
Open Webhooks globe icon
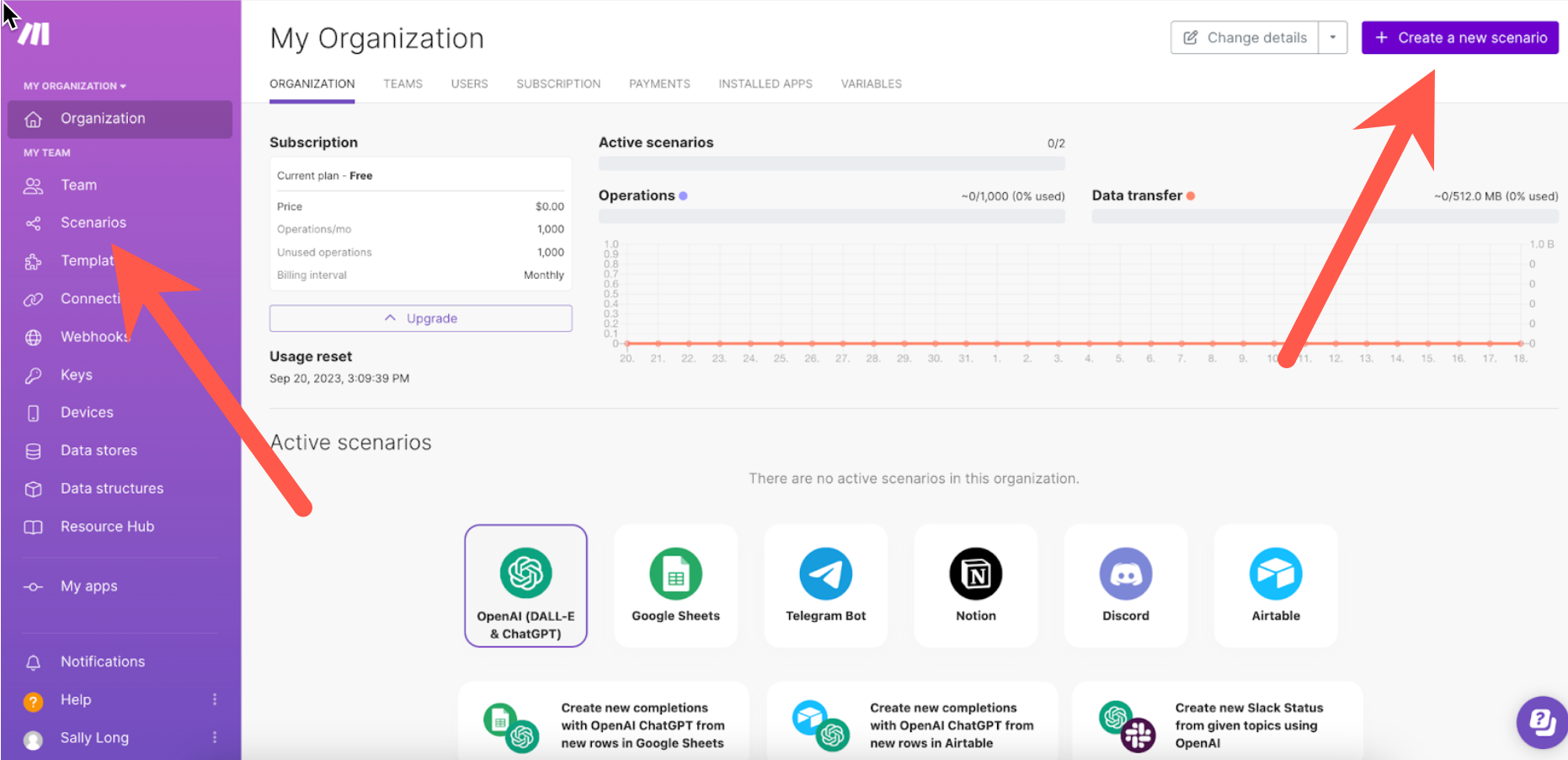(33, 338)
